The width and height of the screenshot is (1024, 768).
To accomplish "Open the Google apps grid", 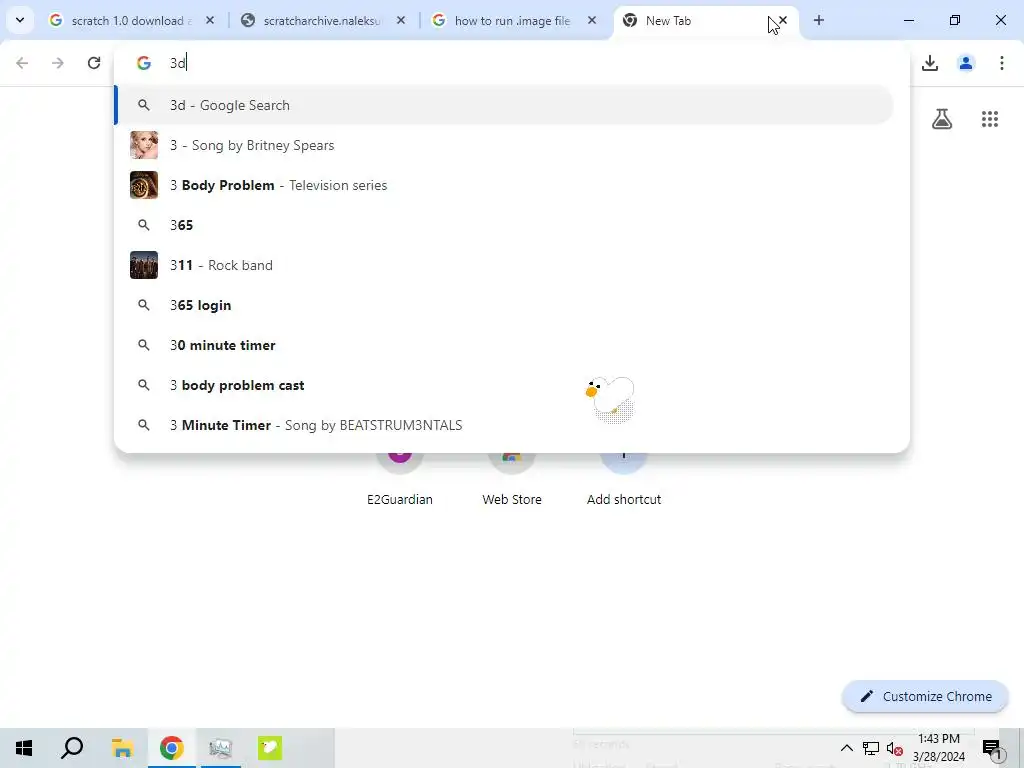I will 990,119.
